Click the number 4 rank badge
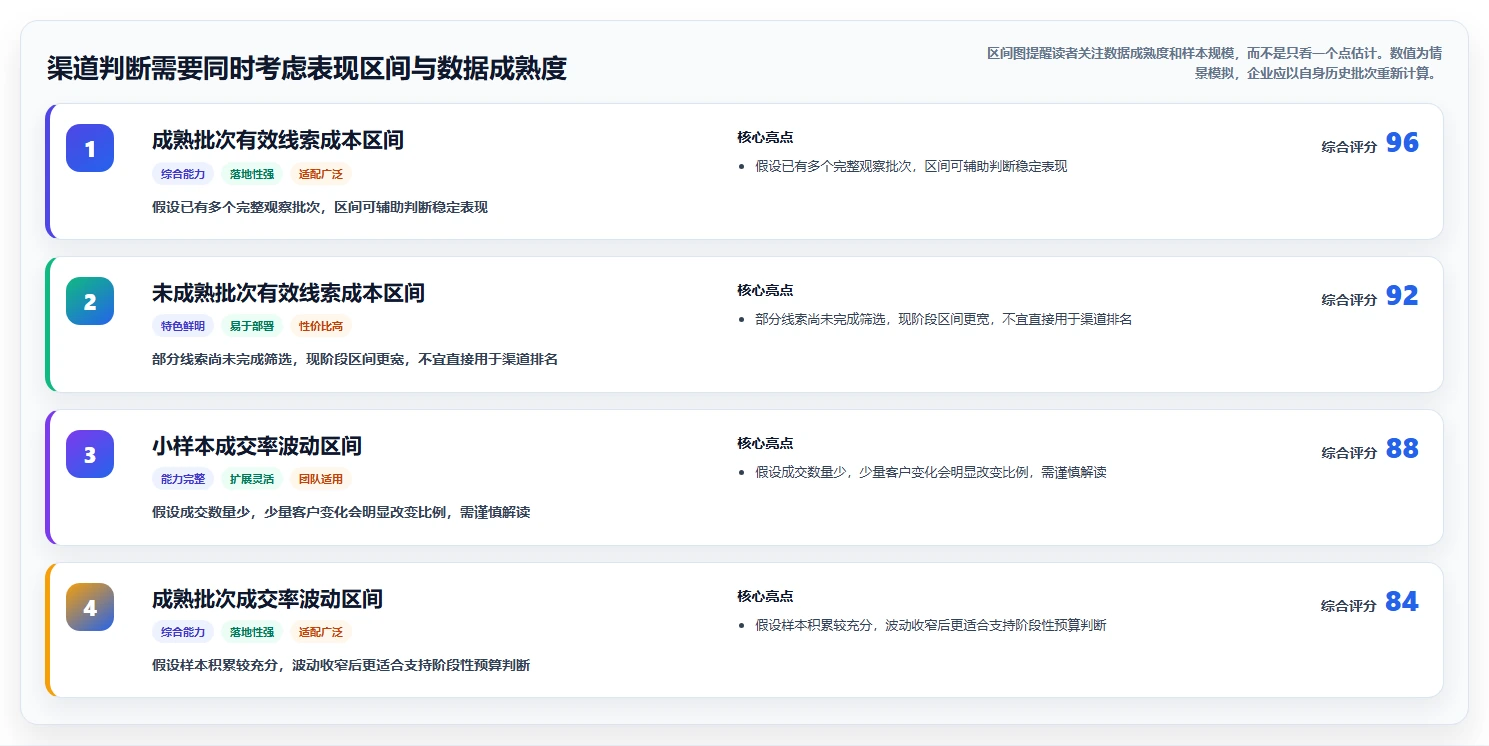The image size is (1489, 746). click(x=90, y=607)
